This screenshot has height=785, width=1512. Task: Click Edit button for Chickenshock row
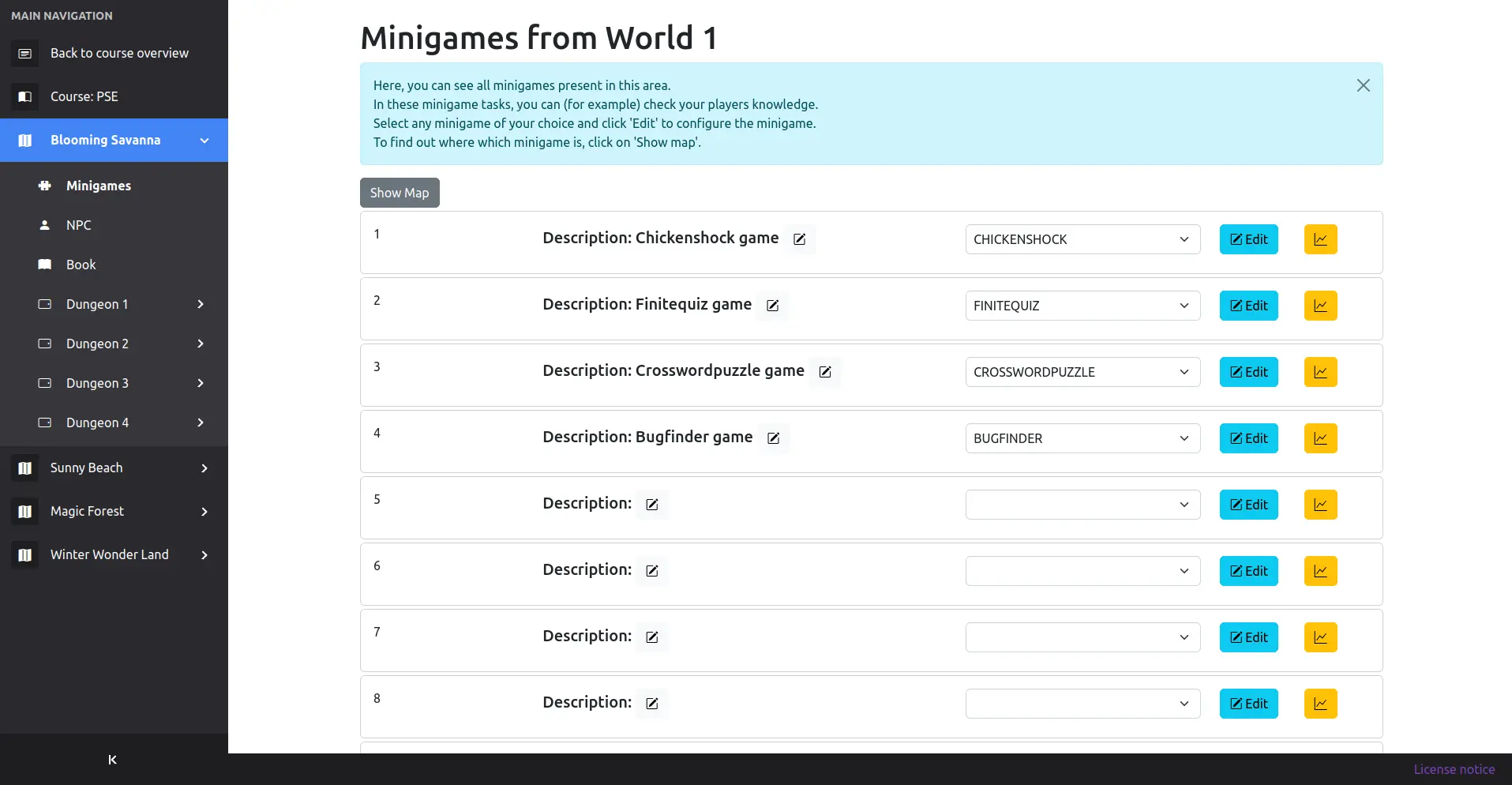[1248, 239]
